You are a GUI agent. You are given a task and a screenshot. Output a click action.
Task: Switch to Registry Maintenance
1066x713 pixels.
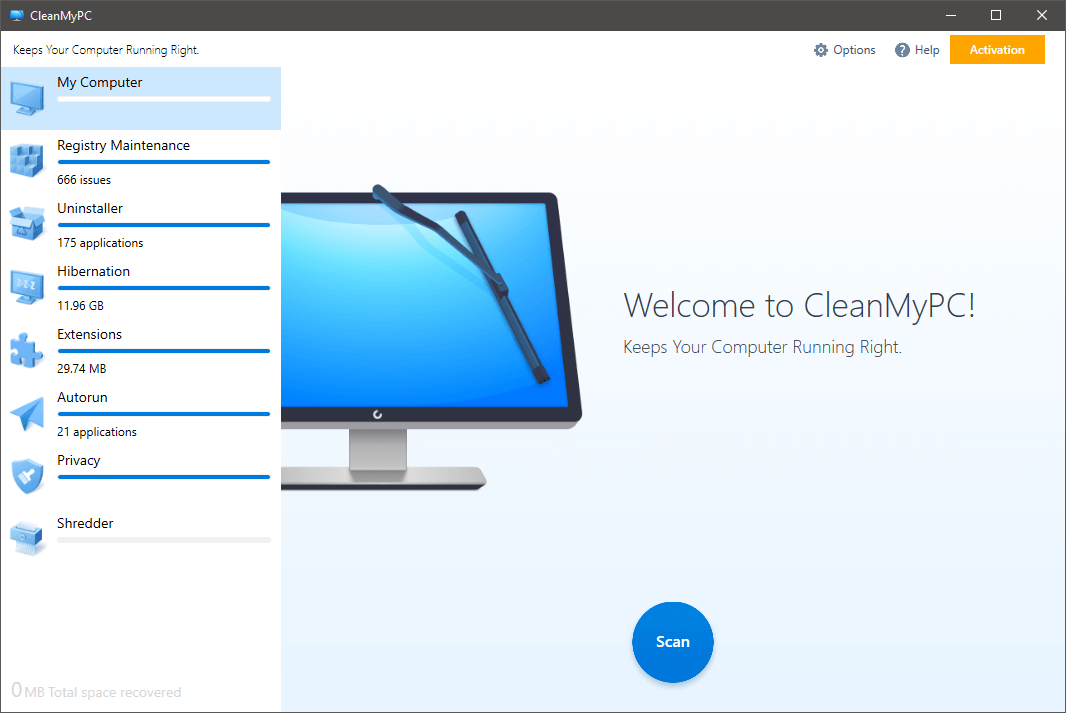click(x=141, y=161)
